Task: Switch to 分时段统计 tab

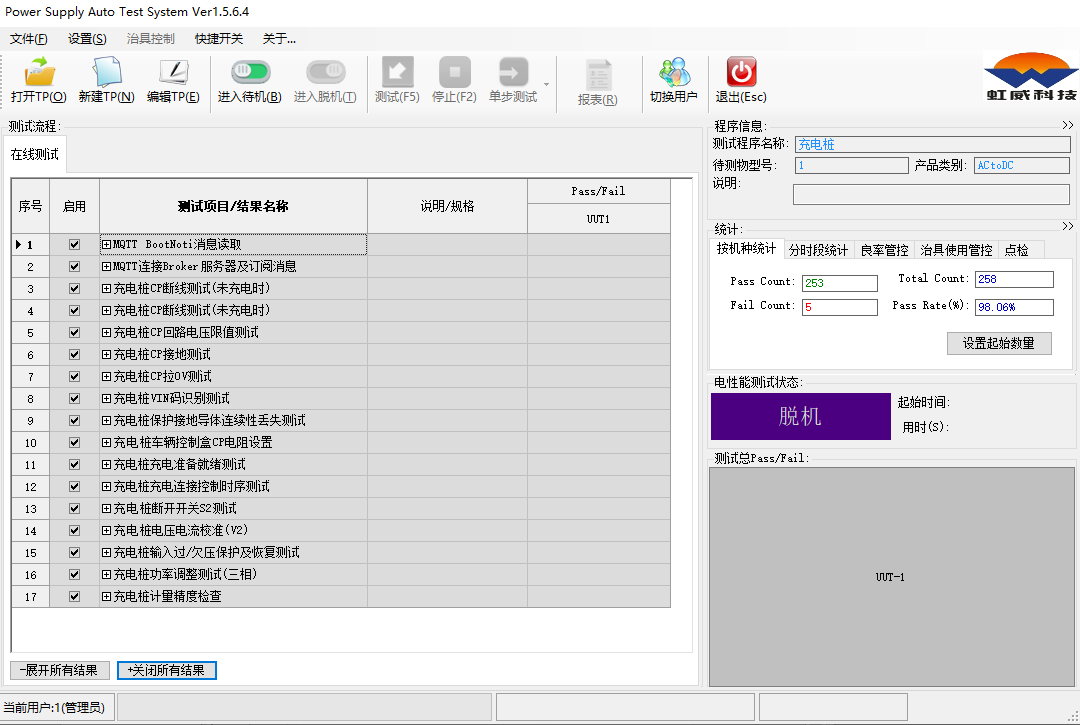Action: tap(818, 250)
